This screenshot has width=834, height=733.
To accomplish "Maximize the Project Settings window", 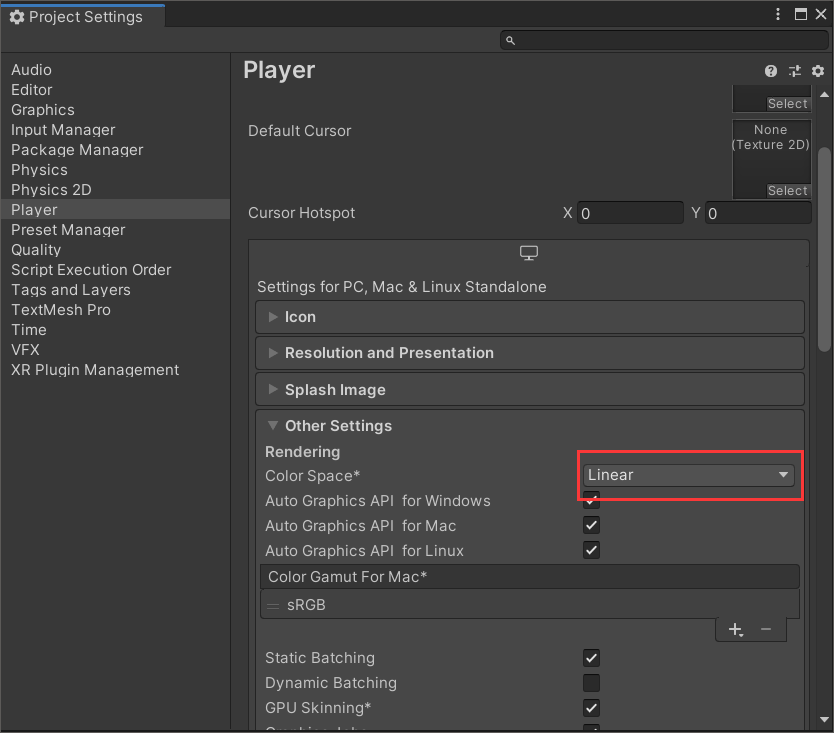I will coord(800,14).
